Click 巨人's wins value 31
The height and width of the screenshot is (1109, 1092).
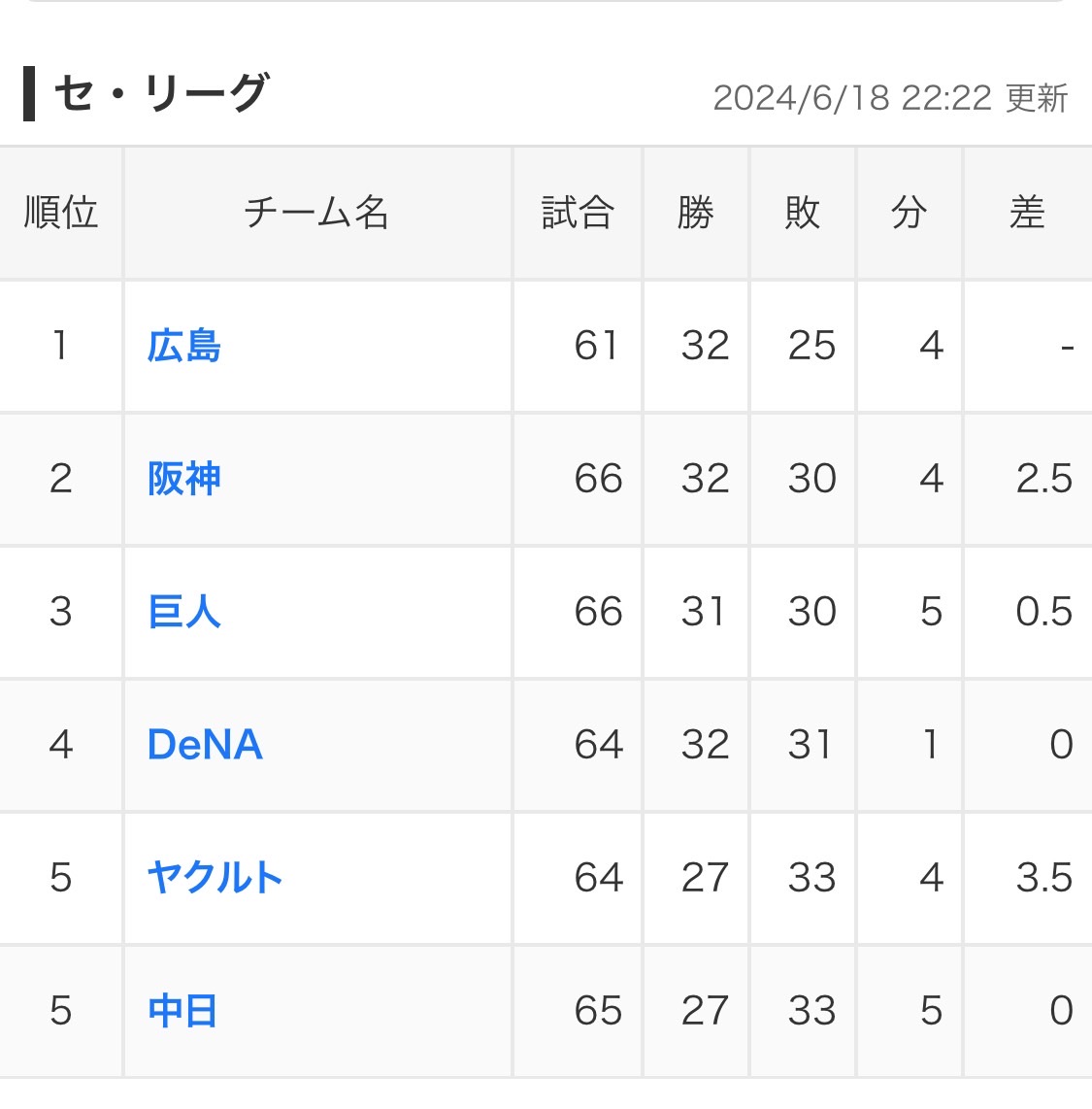click(704, 612)
